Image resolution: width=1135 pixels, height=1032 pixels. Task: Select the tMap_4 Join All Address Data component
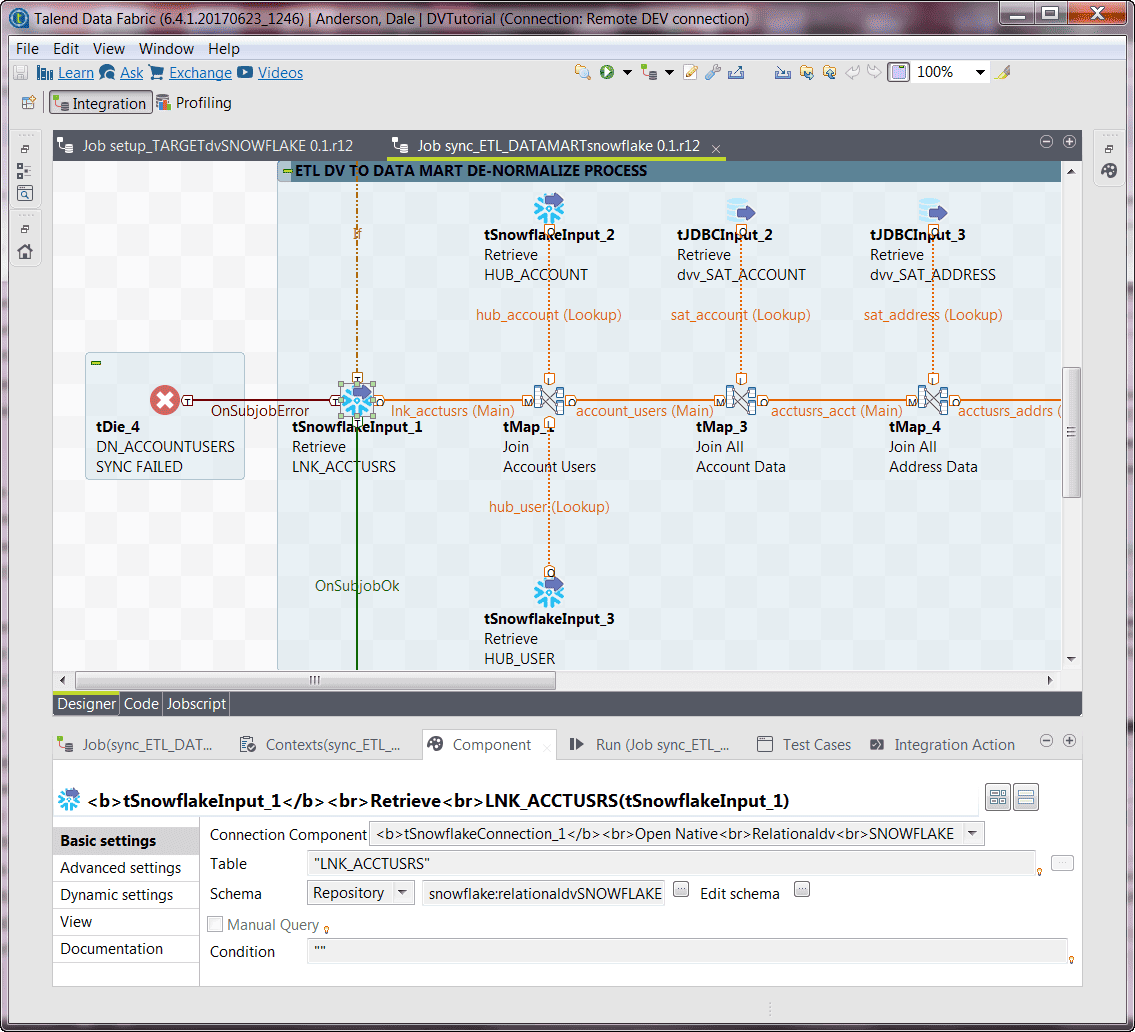[934, 398]
